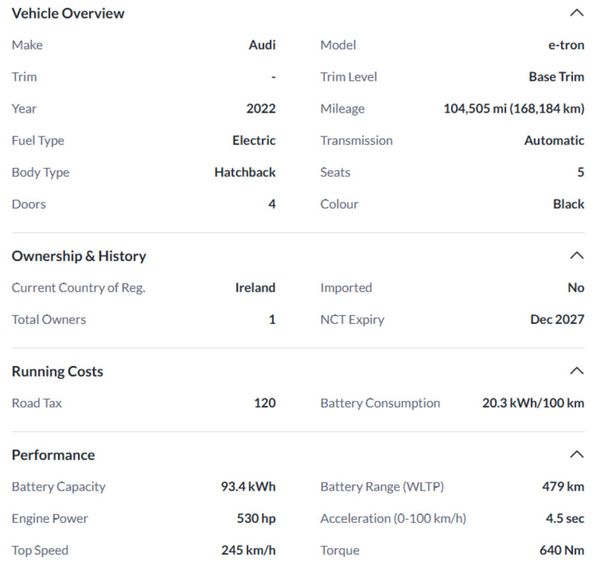Collapse the Vehicle Overview section chevron
Image resolution: width=600 pixels, height=567 pixels.
[x=576, y=13]
